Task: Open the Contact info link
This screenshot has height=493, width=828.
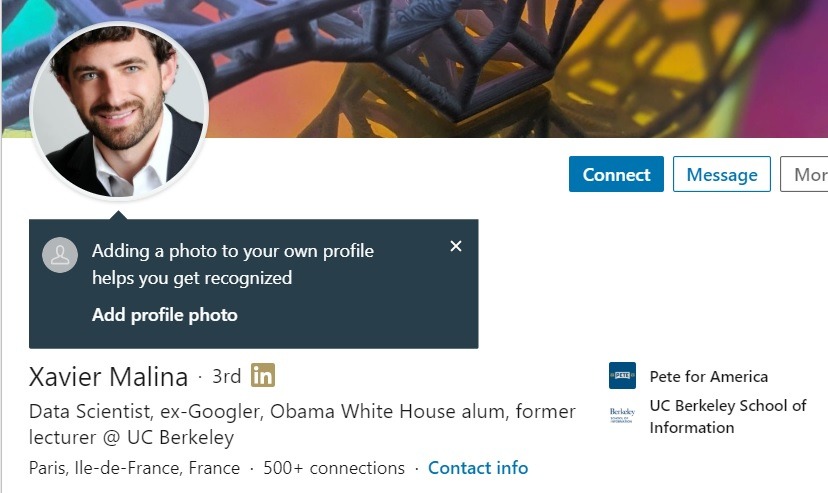Action: (478, 468)
